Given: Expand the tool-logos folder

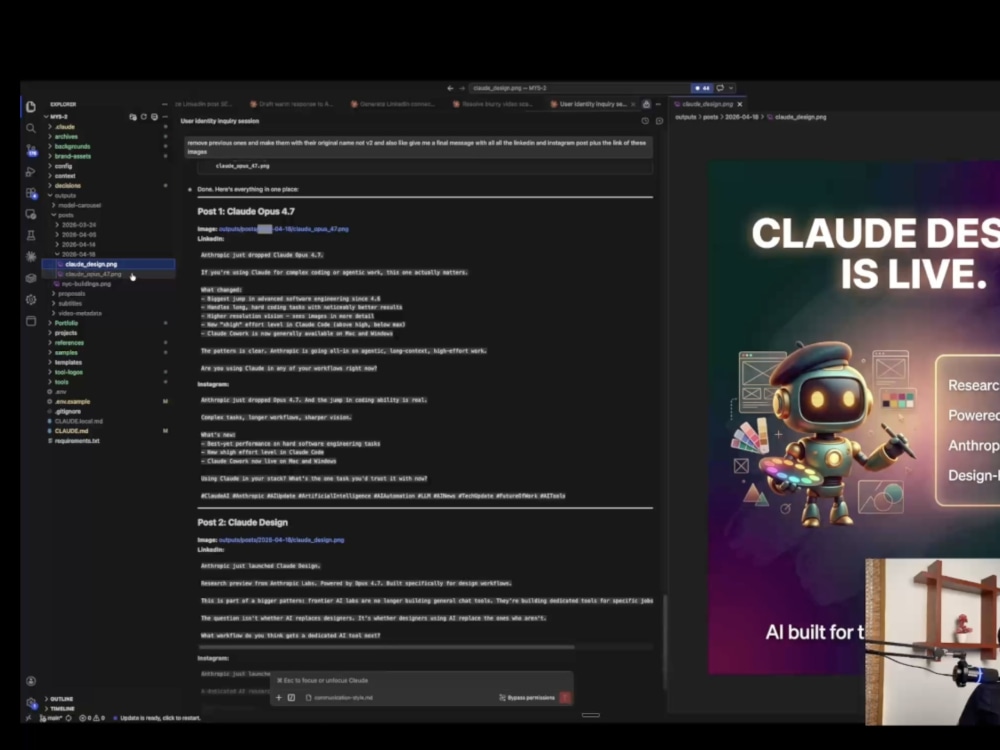Looking at the screenshot, I should [x=108, y=372].
